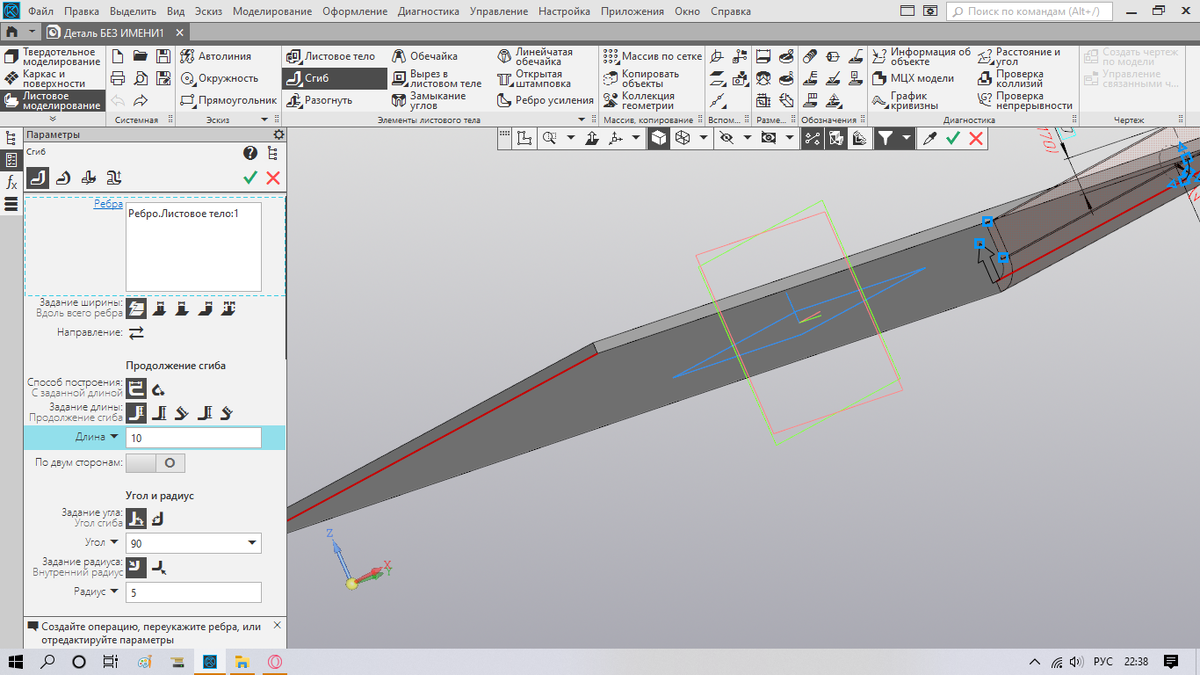This screenshot has height=675, width=1200.
Task: Select the Обечайка tool
Action: pos(425,56)
